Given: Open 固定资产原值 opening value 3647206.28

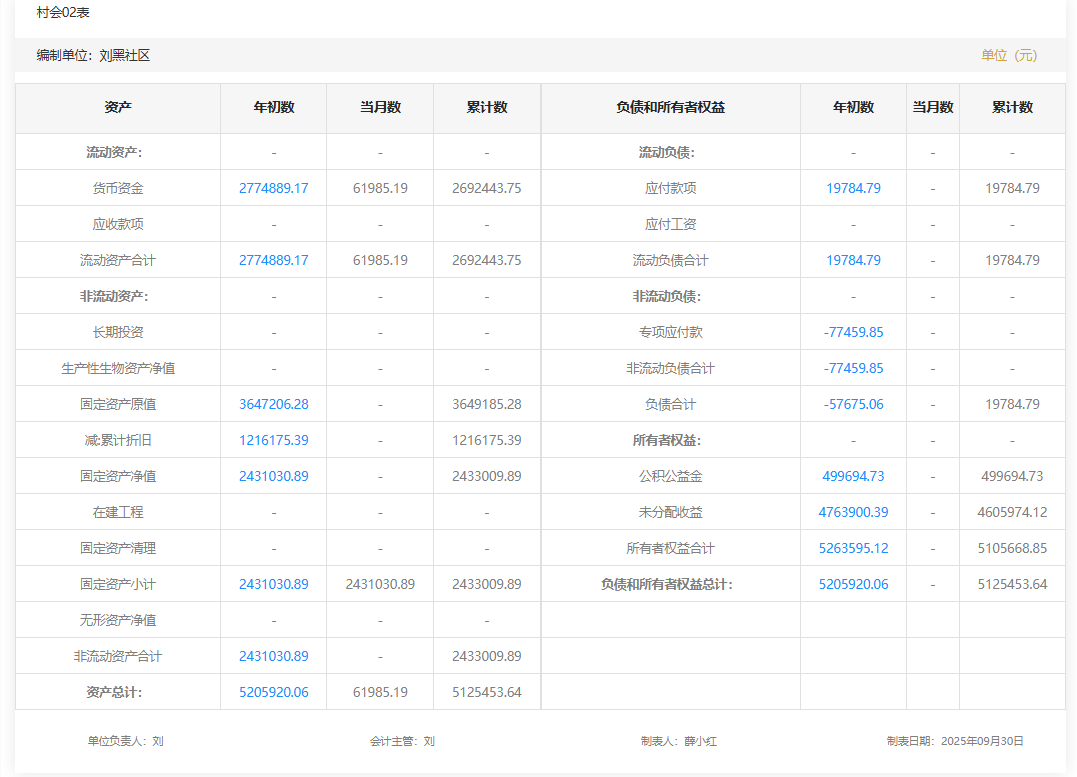Looking at the screenshot, I should pos(273,404).
